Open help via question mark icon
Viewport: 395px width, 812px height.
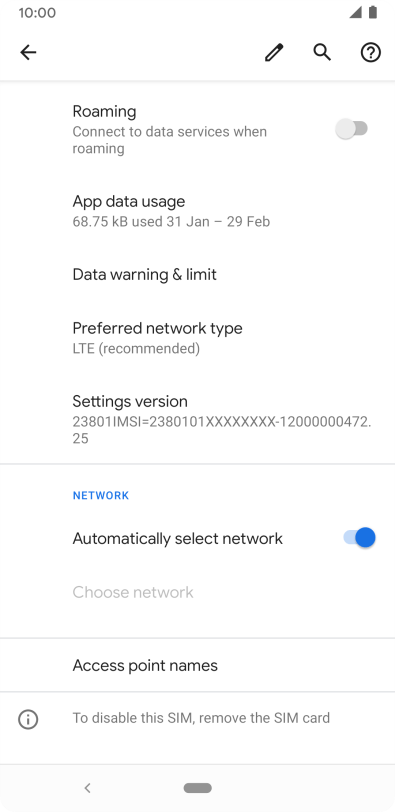371,52
